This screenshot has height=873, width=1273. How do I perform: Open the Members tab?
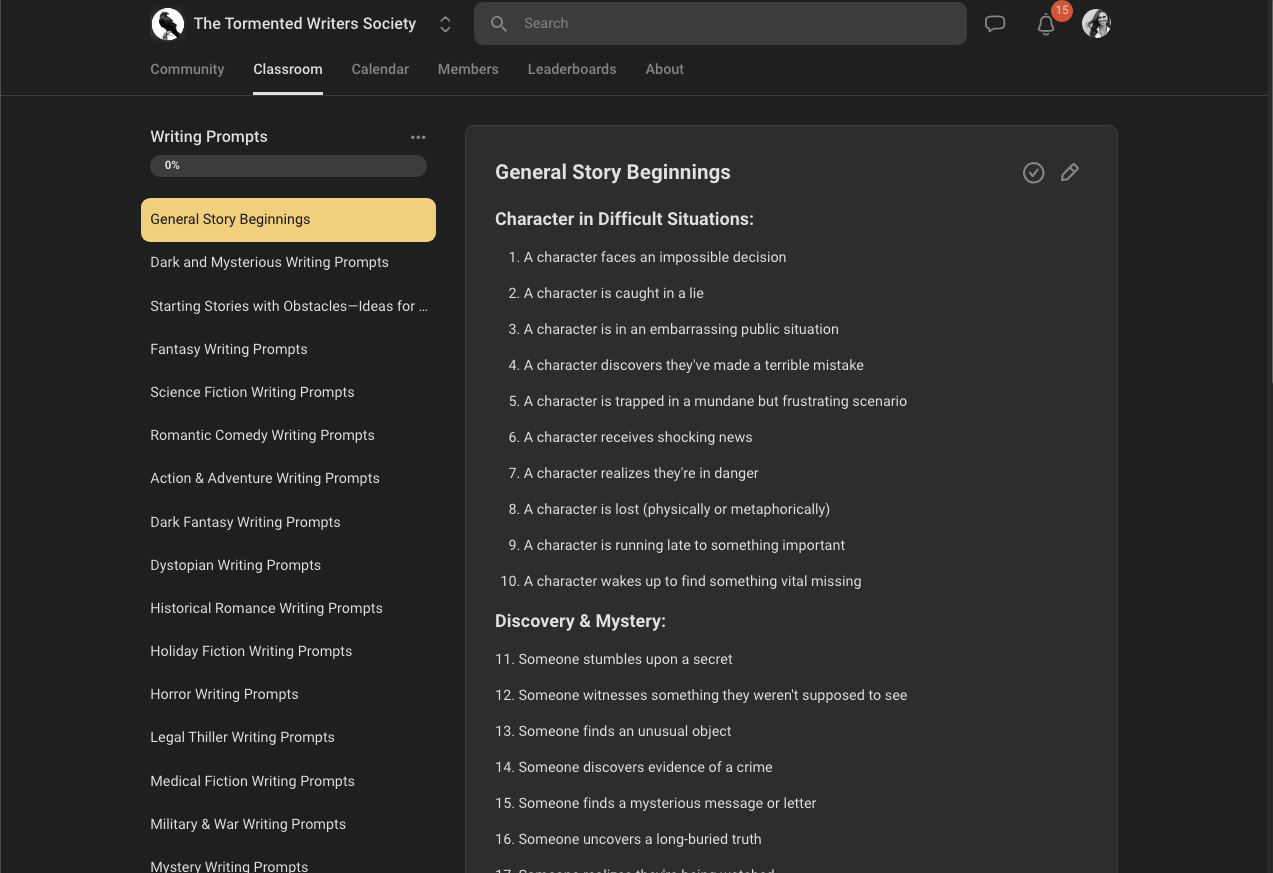tap(468, 69)
